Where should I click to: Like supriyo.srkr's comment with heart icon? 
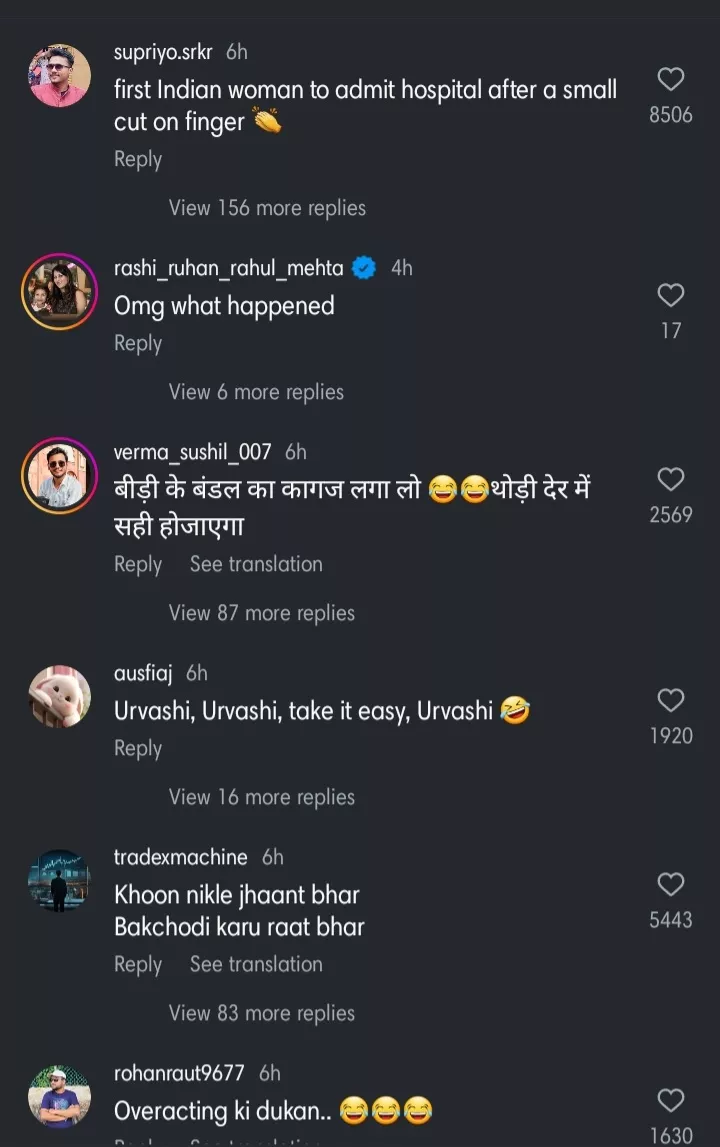pos(670,80)
